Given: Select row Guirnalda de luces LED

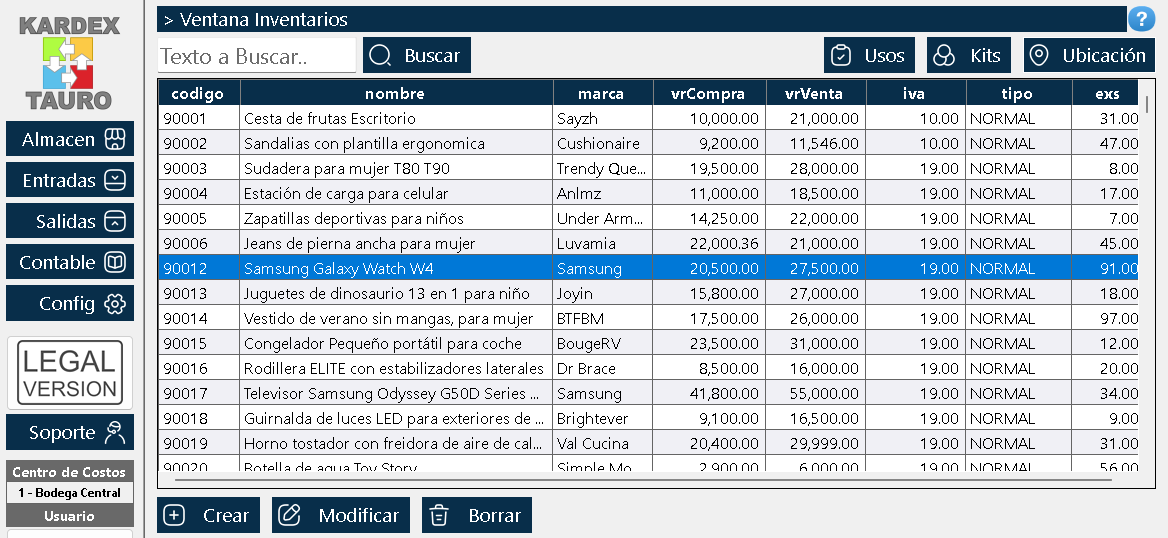Looking at the screenshot, I should tap(648, 418).
